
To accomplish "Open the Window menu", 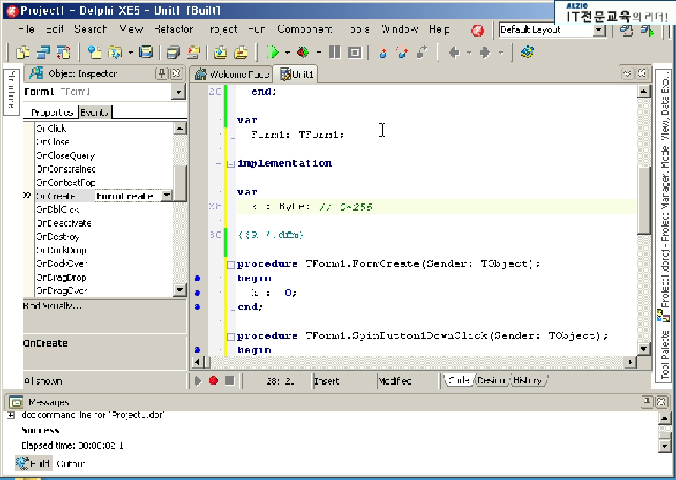I will pyautogui.click(x=399, y=29).
